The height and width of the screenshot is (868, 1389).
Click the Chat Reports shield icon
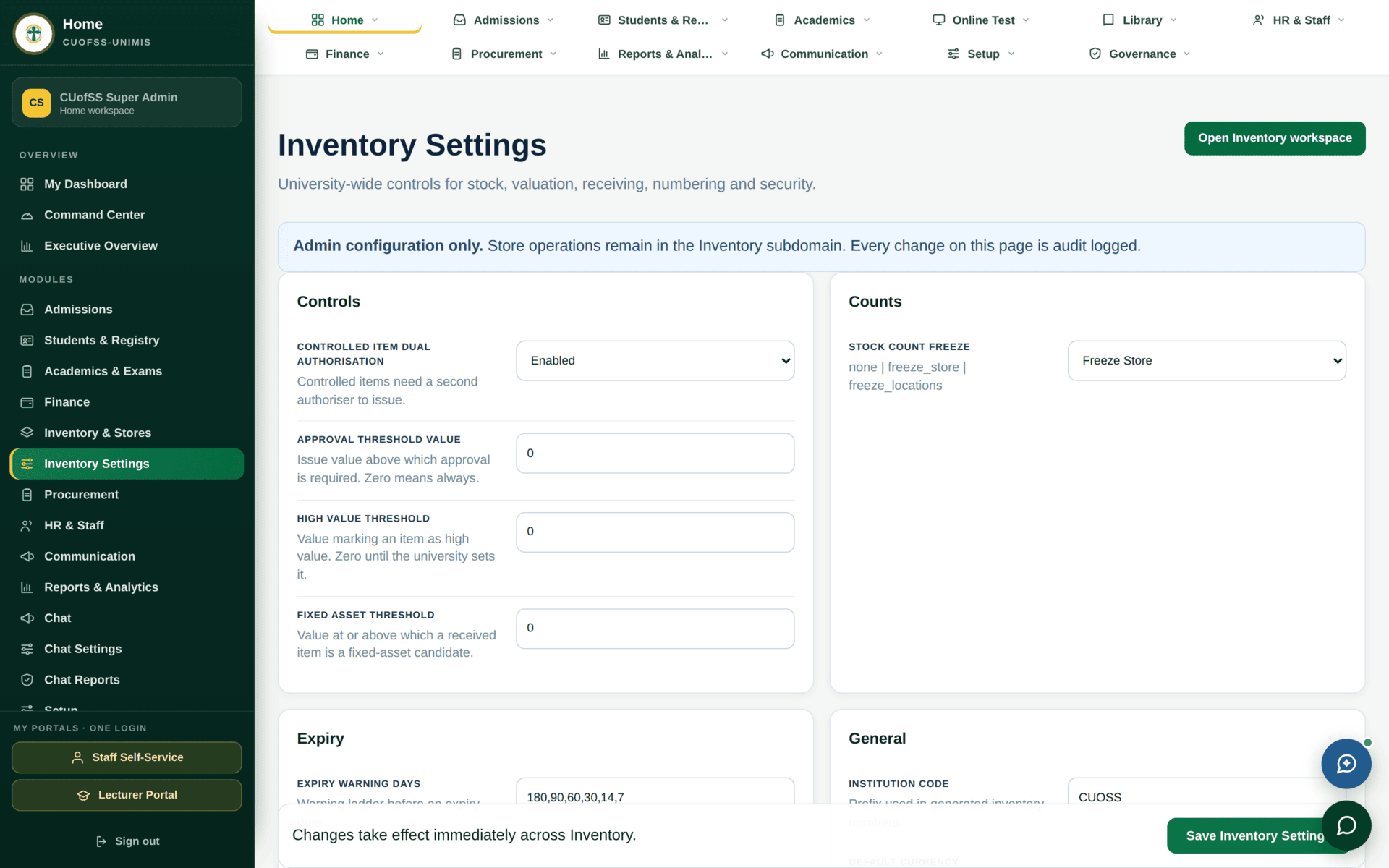coord(27,680)
